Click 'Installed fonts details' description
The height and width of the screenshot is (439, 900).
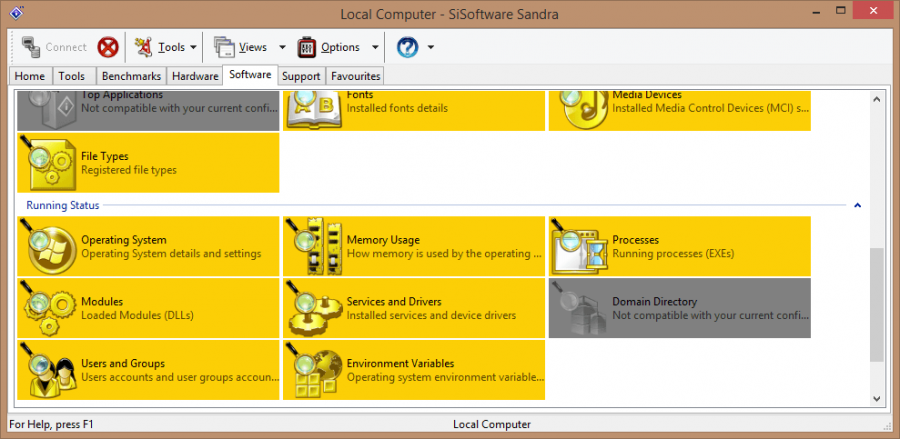397,108
